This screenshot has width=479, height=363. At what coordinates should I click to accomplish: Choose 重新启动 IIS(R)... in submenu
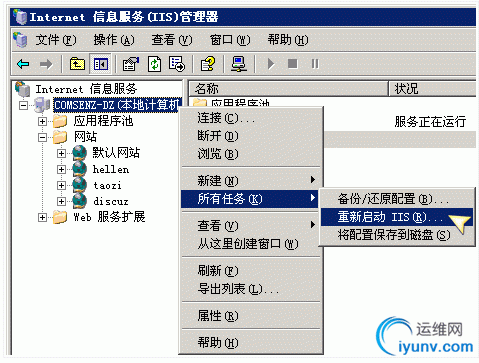pyautogui.click(x=397, y=217)
